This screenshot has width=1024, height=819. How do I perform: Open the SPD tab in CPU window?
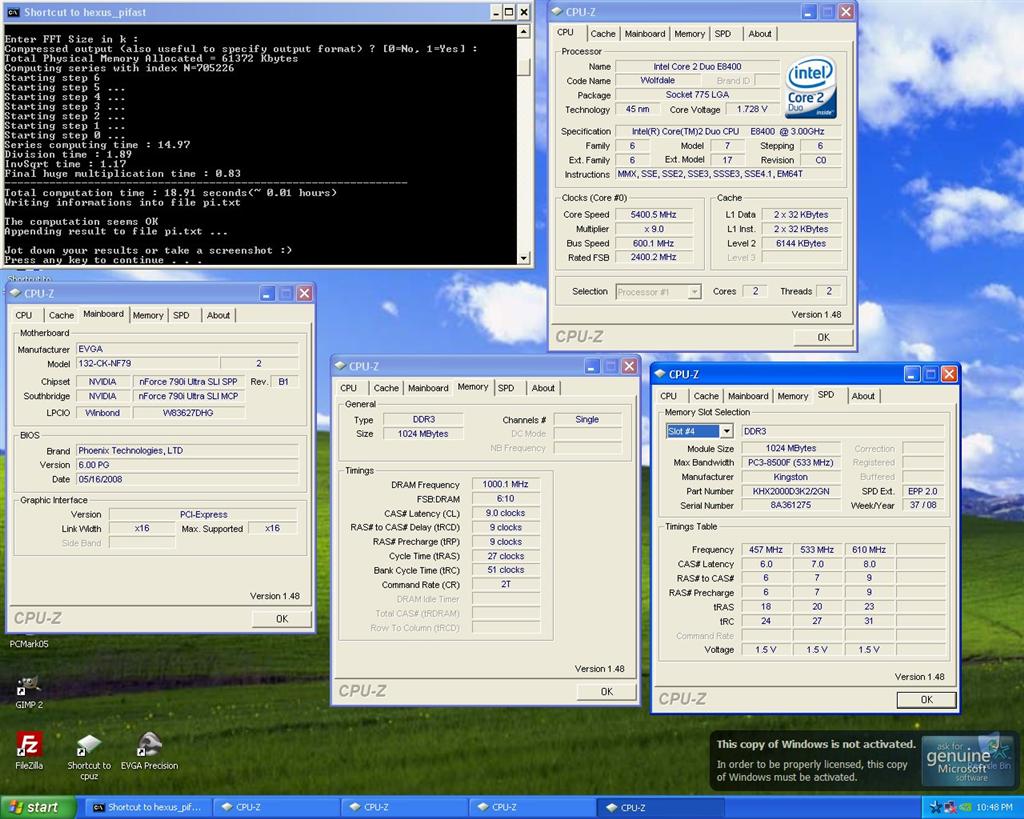pos(723,34)
